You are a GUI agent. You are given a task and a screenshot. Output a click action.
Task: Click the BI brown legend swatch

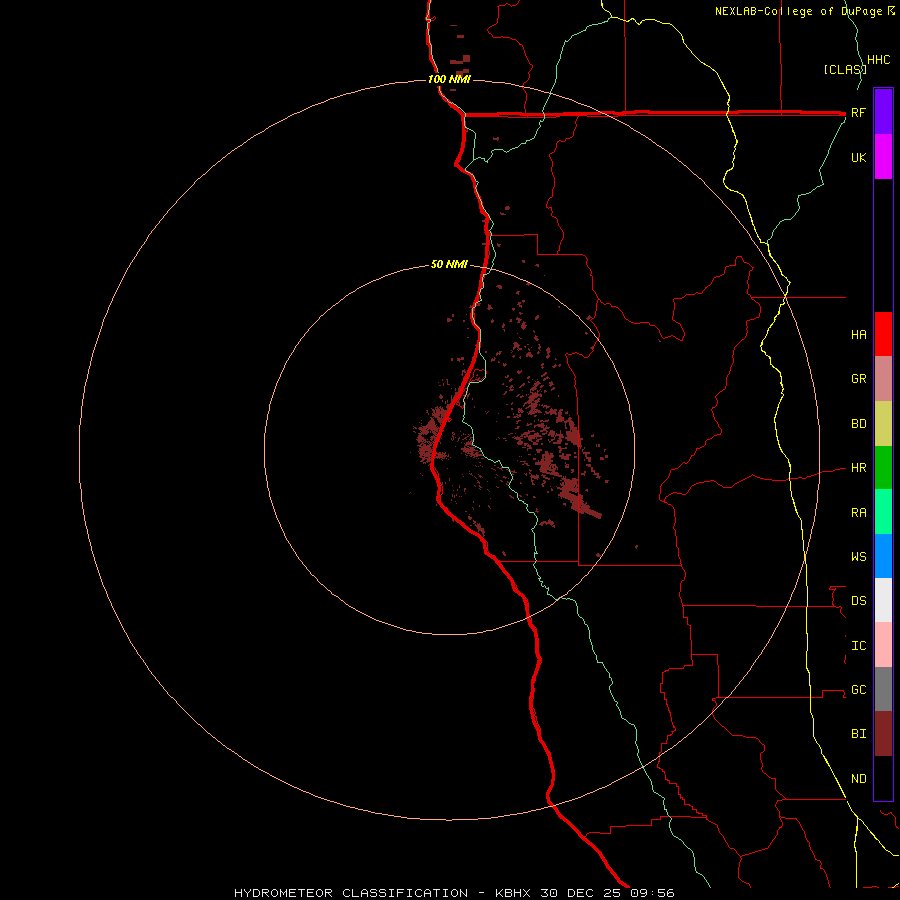(x=883, y=734)
